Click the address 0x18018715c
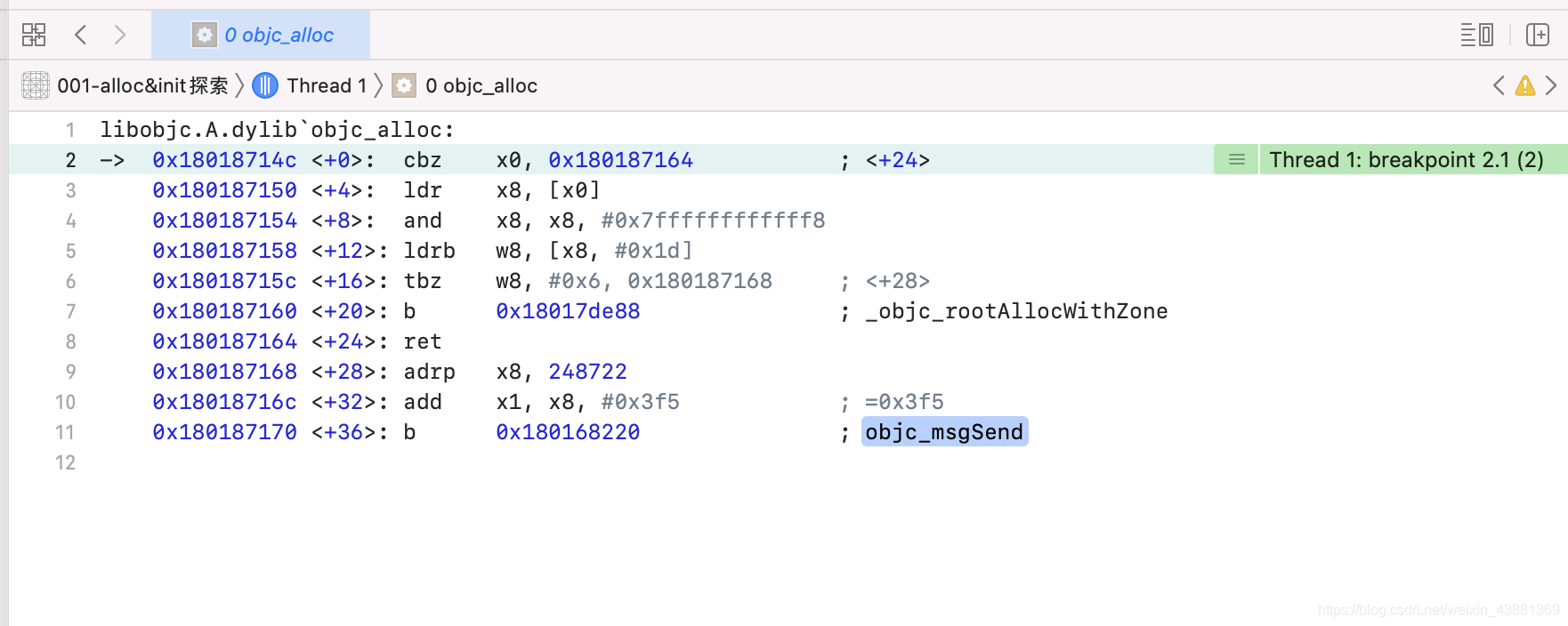The width and height of the screenshot is (1568, 626). [224, 281]
